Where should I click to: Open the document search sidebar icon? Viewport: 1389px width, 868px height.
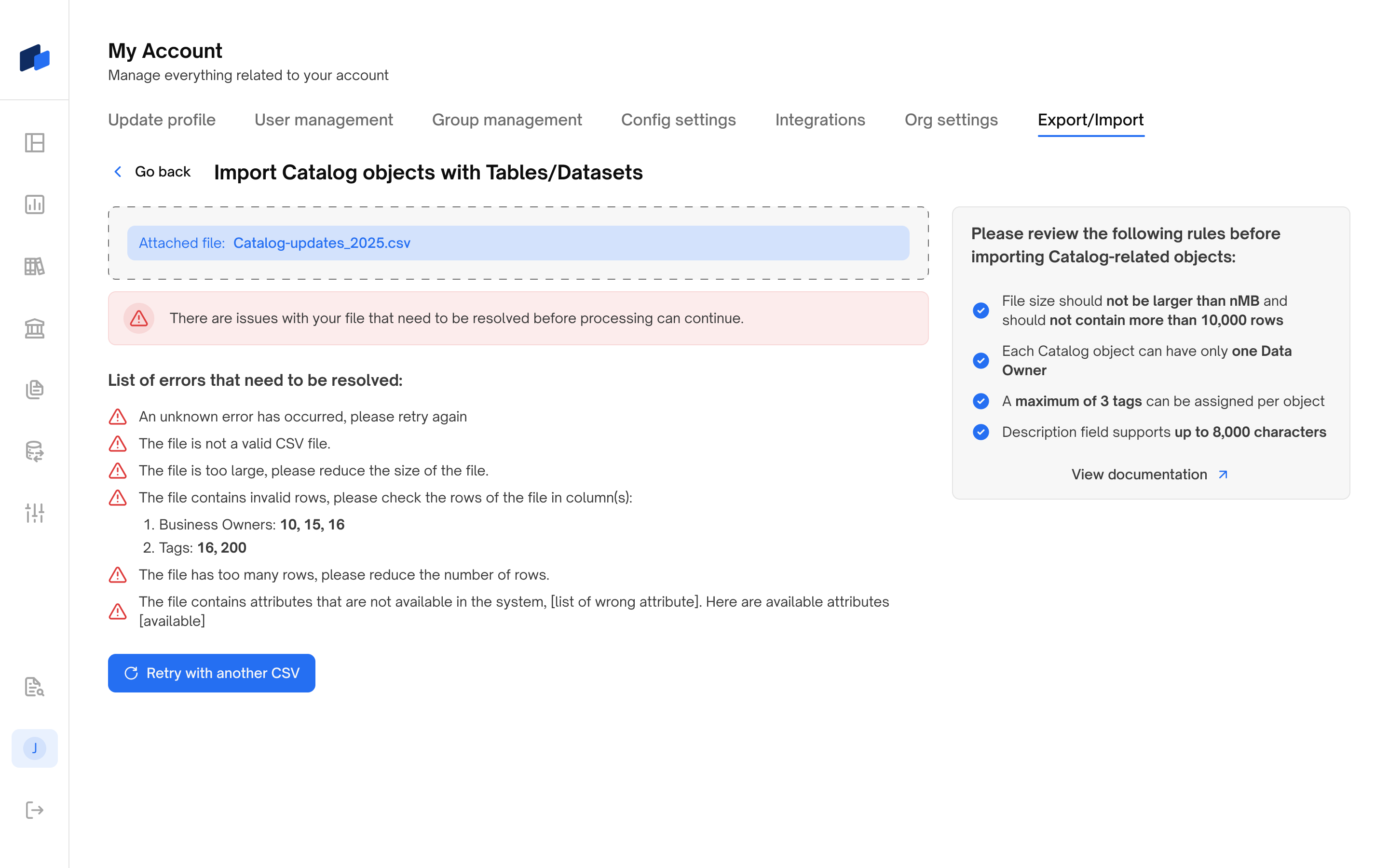(x=34, y=687)
